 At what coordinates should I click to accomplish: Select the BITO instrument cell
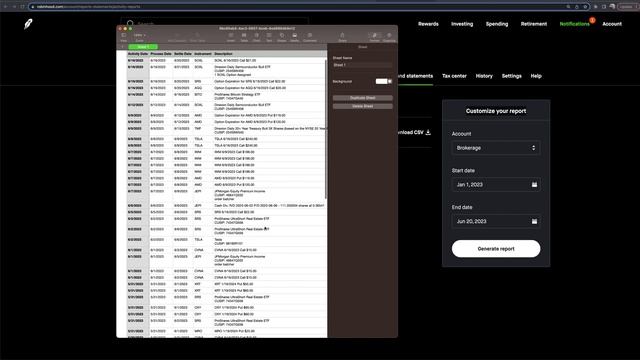coord(203,96)
